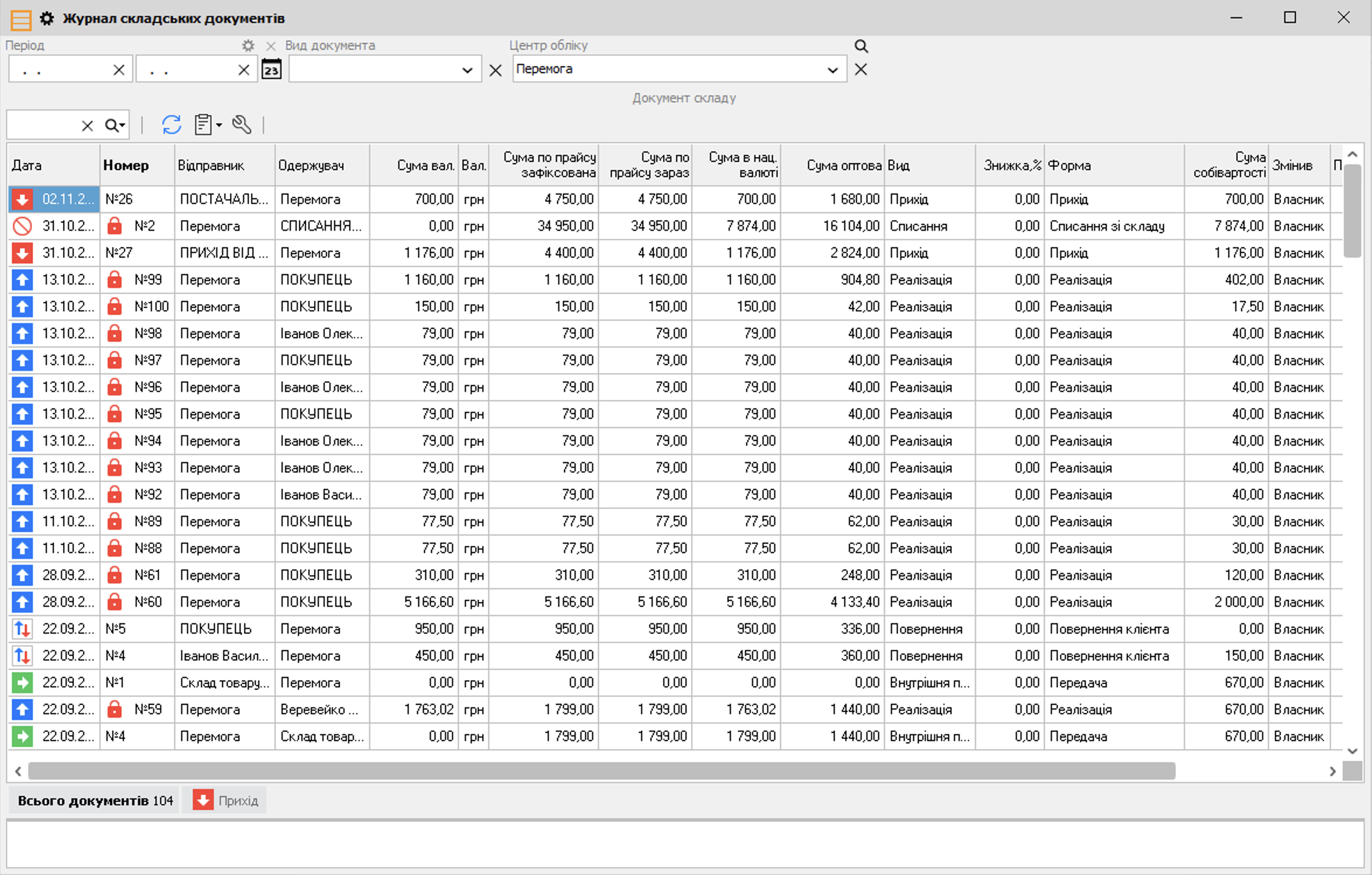The width and height of the screenshot is (1372, 875).
Task: Click the magnifier icon near Центр обліку
Action: (x=861, y=46)
